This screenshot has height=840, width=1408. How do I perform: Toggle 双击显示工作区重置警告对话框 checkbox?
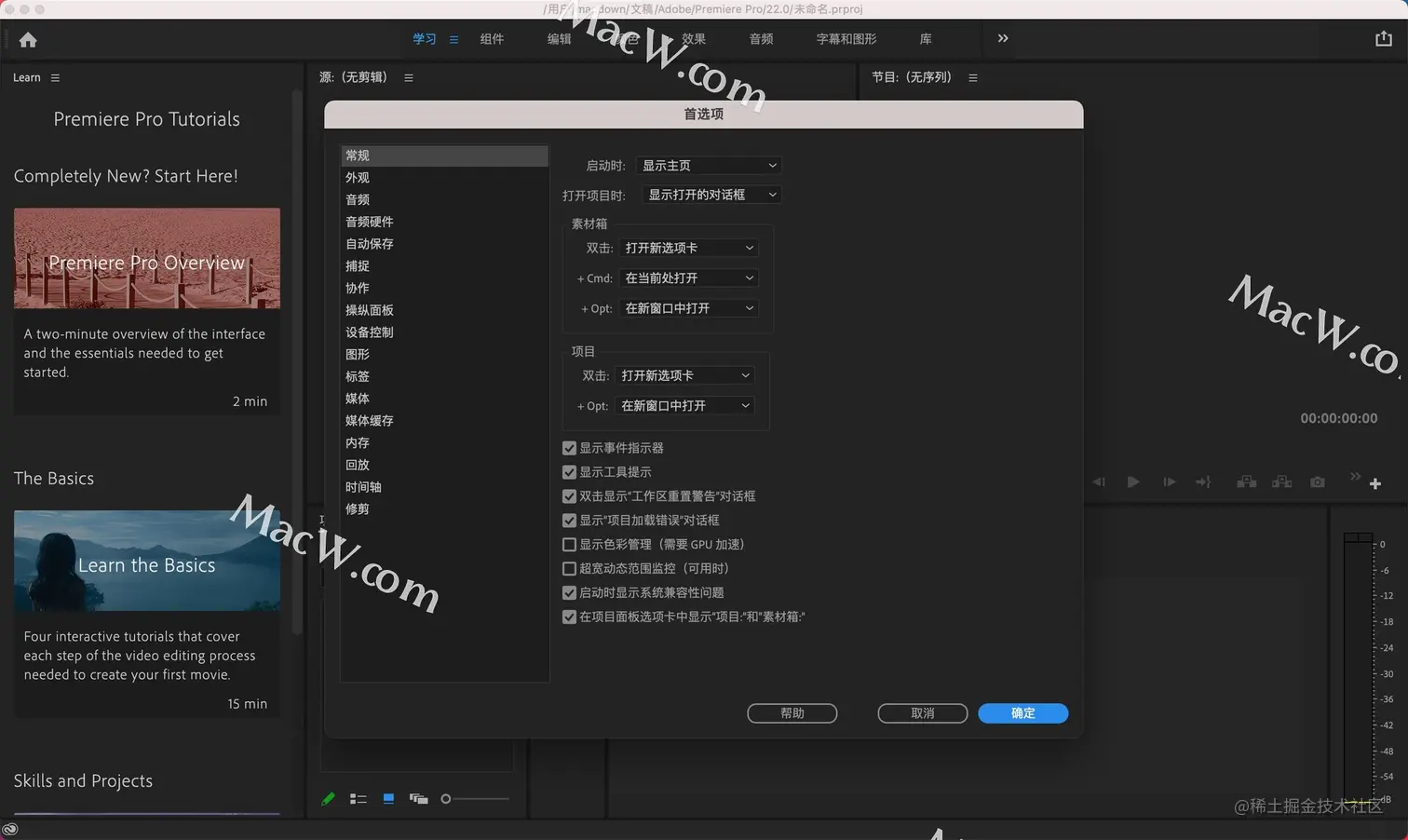(x=569, y=496)
